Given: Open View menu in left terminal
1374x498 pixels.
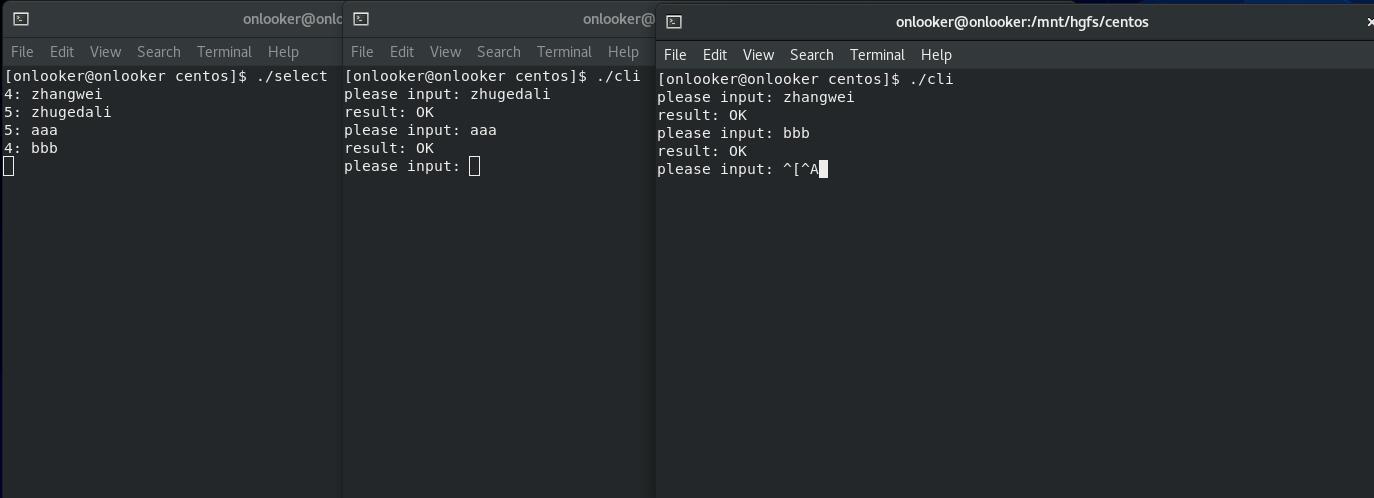Looking at the screenshot, I should click(x=105, y=52).
